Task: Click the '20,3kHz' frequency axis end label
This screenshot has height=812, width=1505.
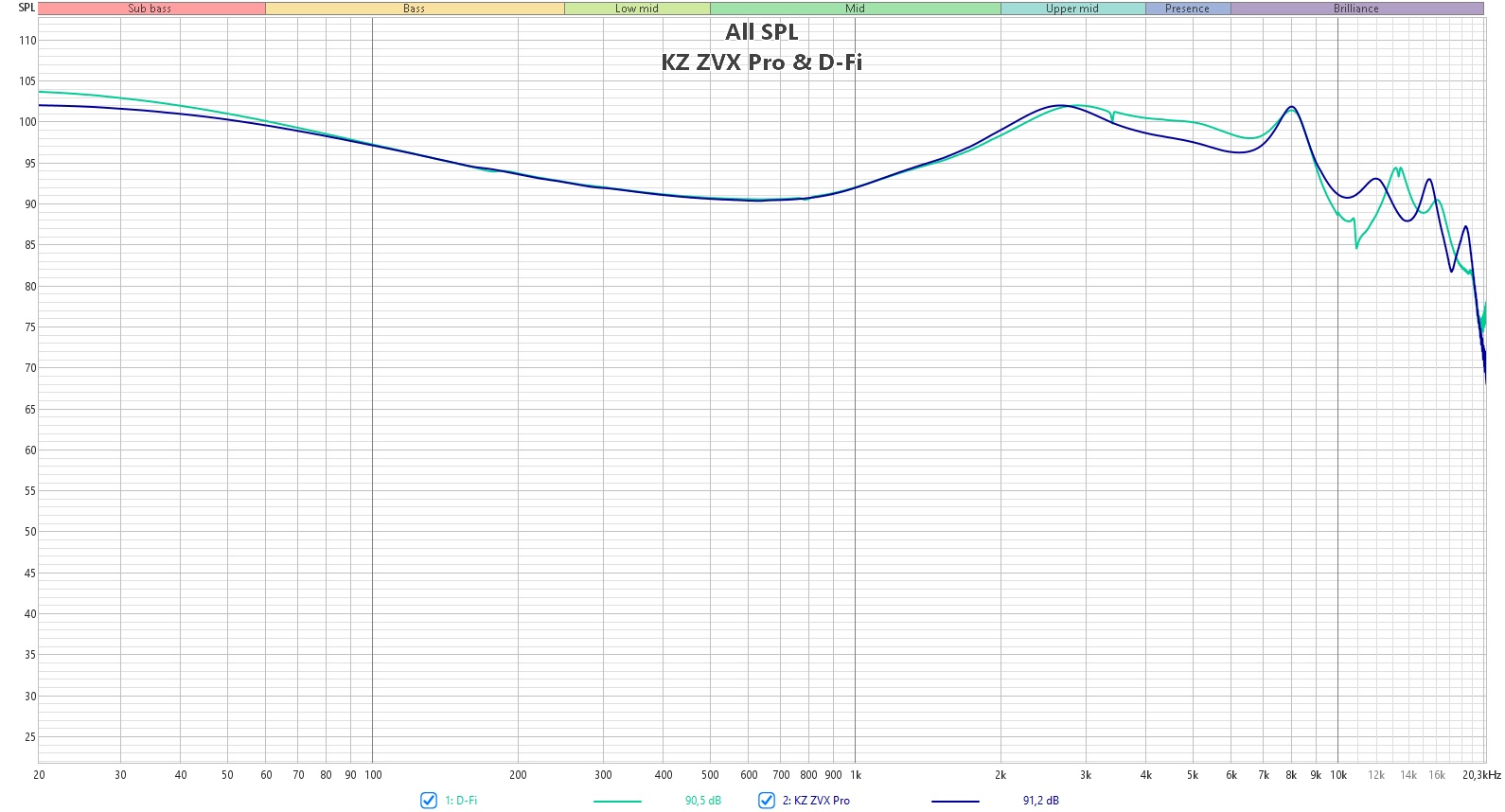Action: pos(1481,775)
